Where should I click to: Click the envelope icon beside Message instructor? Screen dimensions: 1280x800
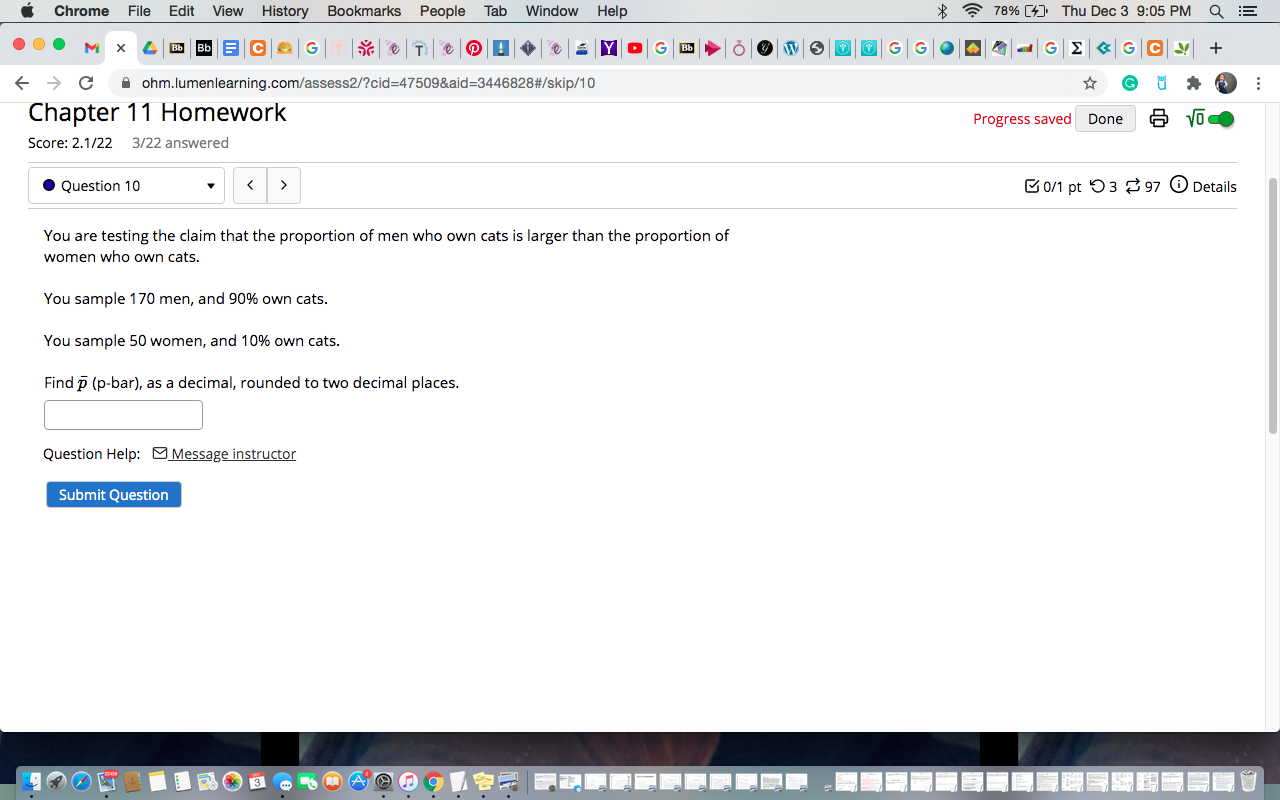point(160,453)
